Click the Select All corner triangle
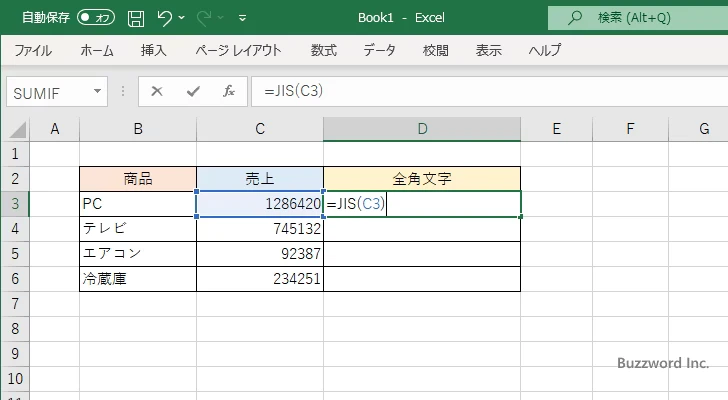The height and width of the screenshot is (400, 728). (17, 129)
